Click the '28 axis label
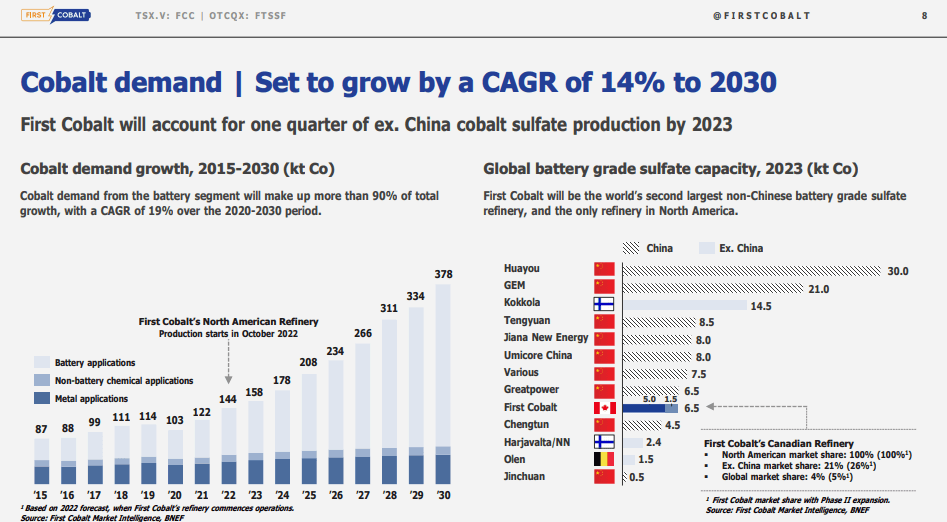The image size is (947, 522). pos(390,495)
